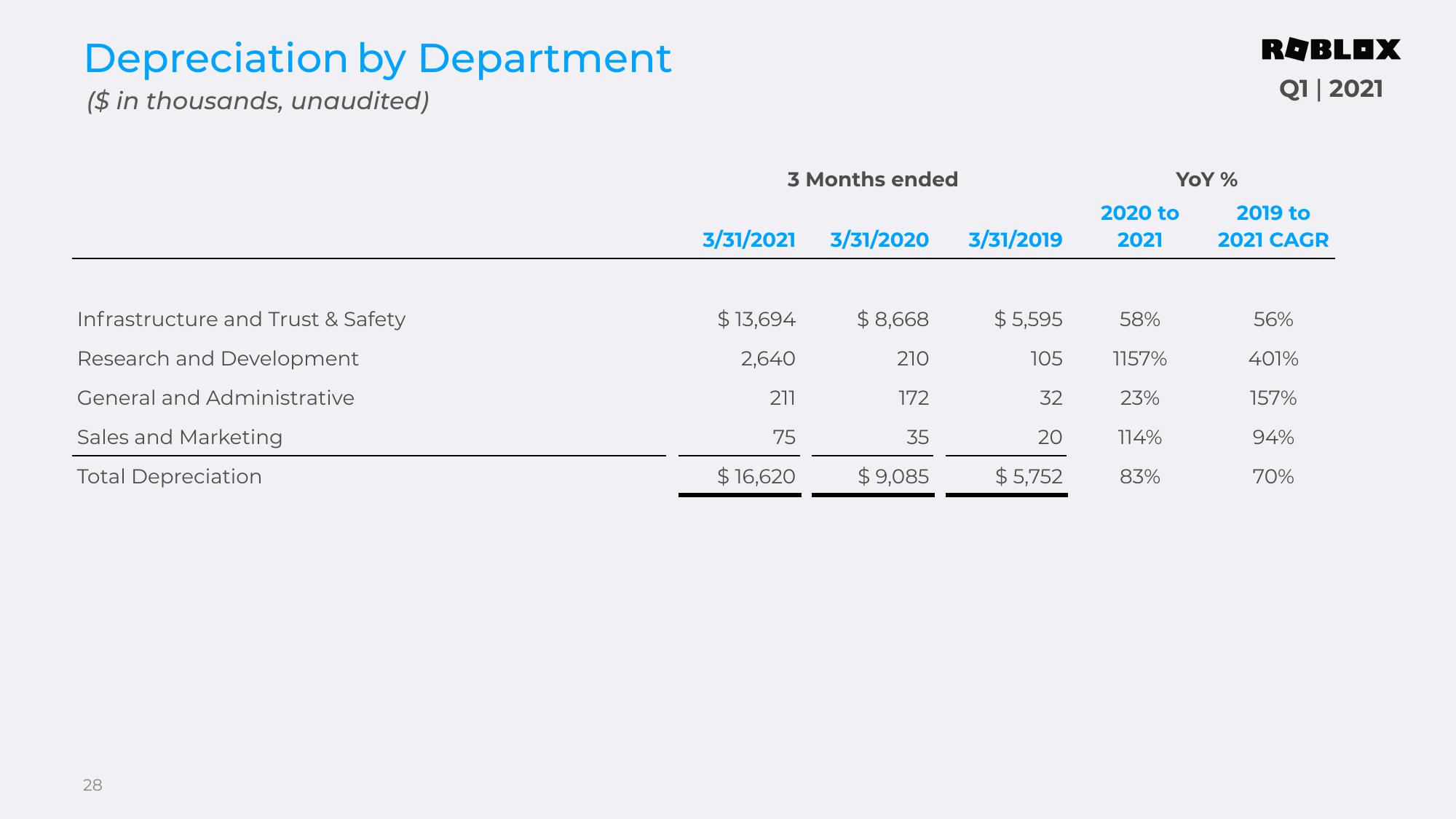Viewport: 1456px width, 819px height.
Task: Click the '$ 8,668' value
Action: (893, 319)
